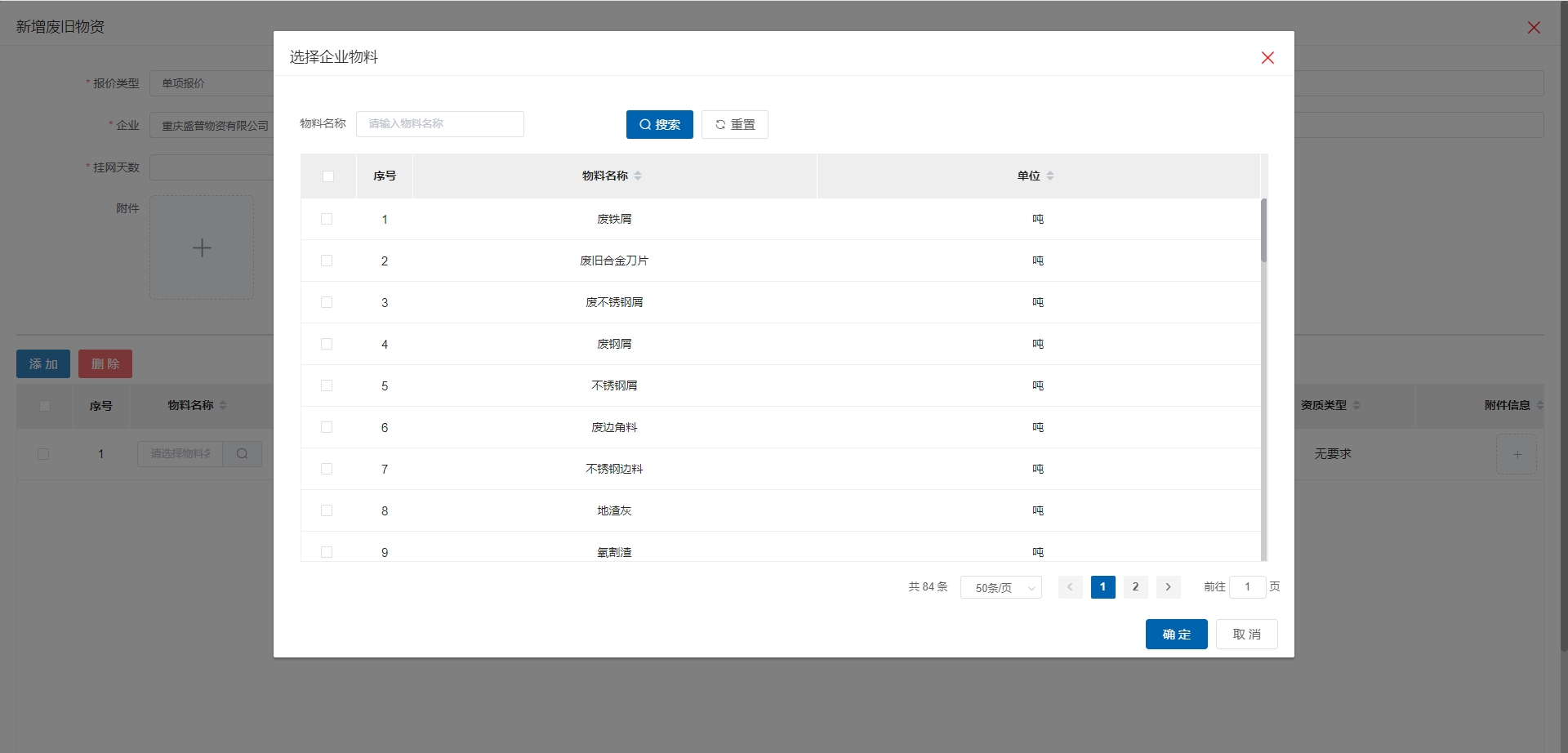Click the 重置 reset button

[734, 124]
